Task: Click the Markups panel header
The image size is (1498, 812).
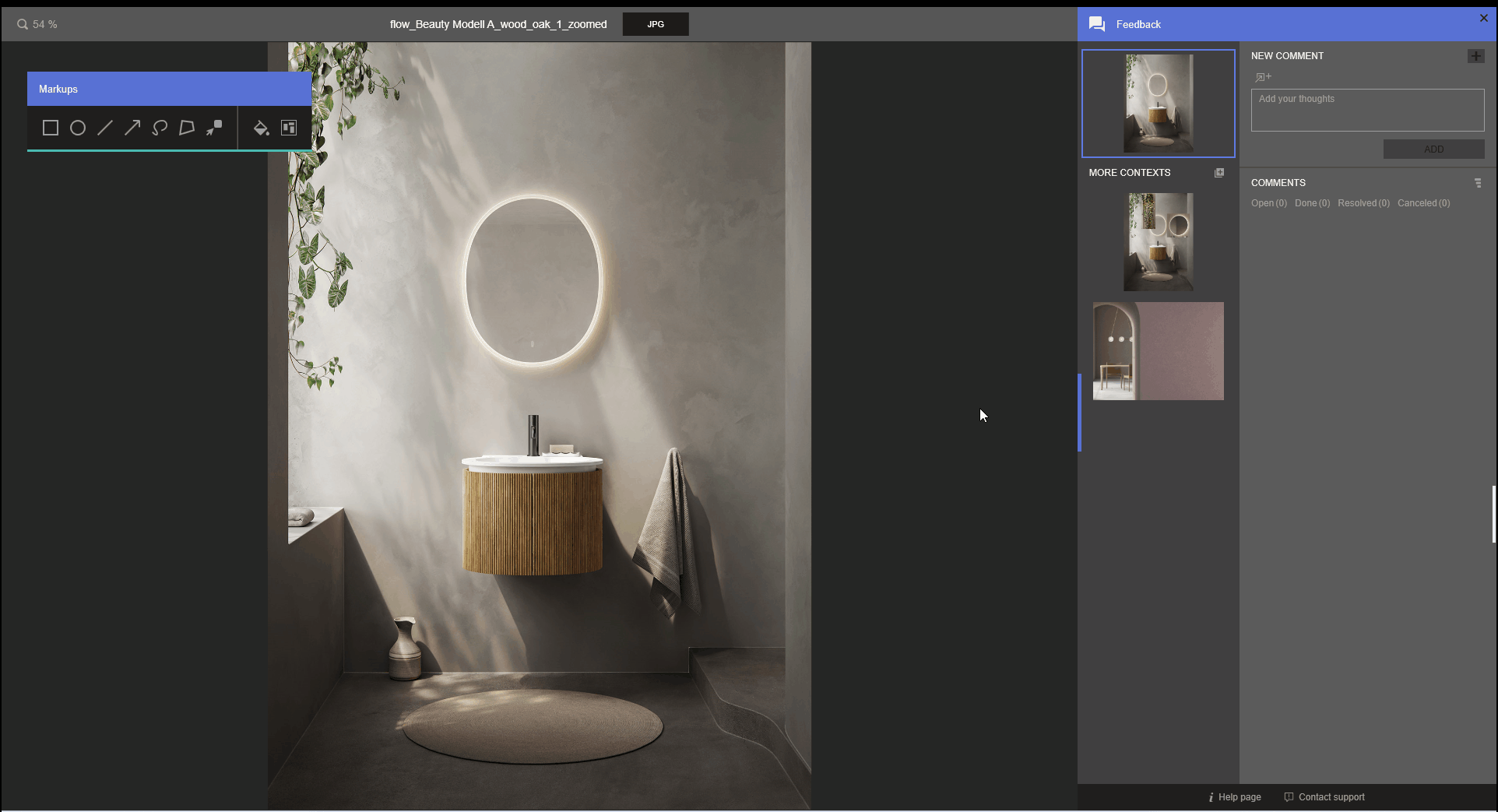Action: (170, 89)
